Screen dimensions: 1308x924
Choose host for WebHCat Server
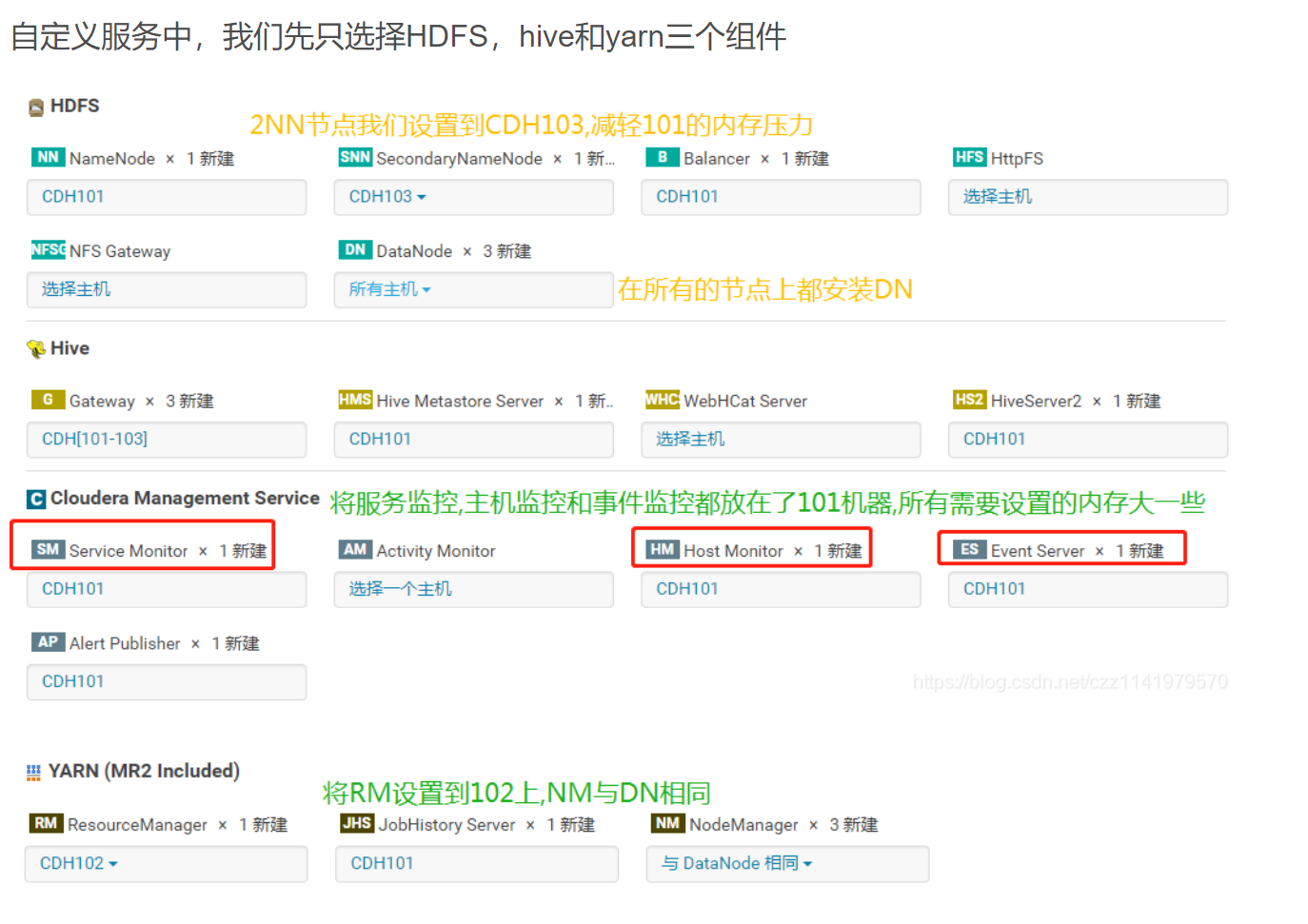(781, 440)
